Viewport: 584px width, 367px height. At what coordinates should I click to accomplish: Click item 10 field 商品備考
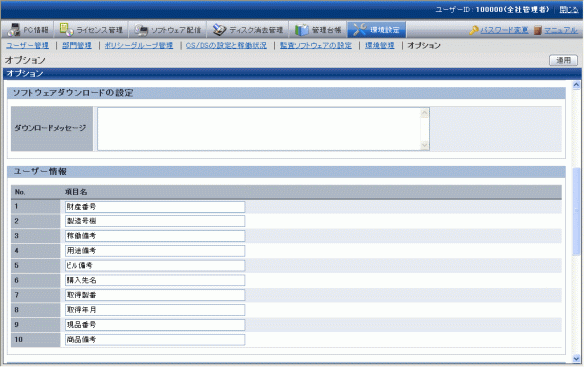point(155,340)
